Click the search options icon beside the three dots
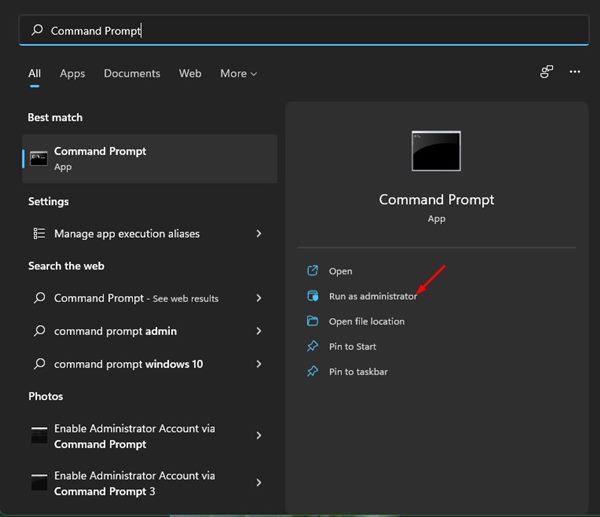This screenshot has height=517, width=600. pyautogui.click(x=546, y=72)
